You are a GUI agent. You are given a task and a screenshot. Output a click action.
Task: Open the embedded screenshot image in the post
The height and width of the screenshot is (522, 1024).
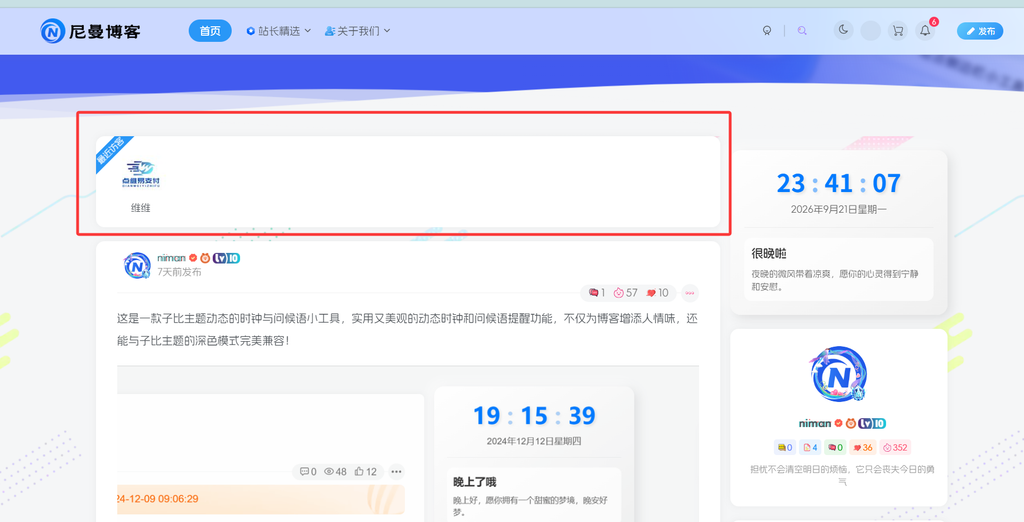point(408,444)
